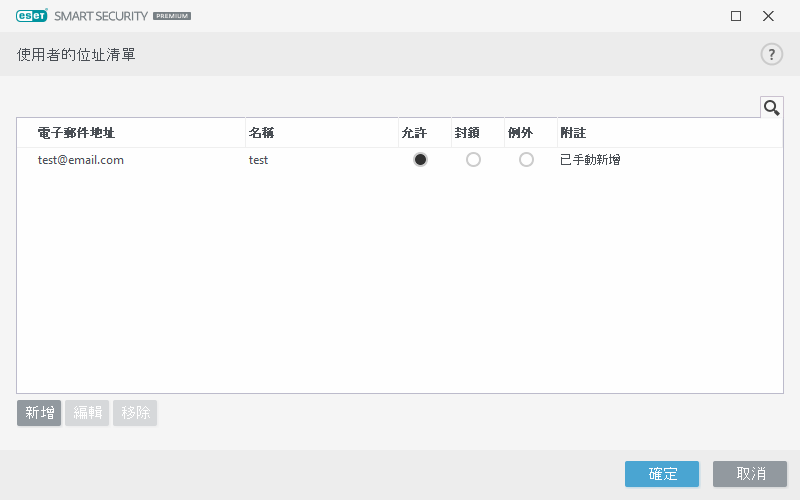The image size is (800, 500).
Task: Click the help question mark icon
Action: pos(771,55)
